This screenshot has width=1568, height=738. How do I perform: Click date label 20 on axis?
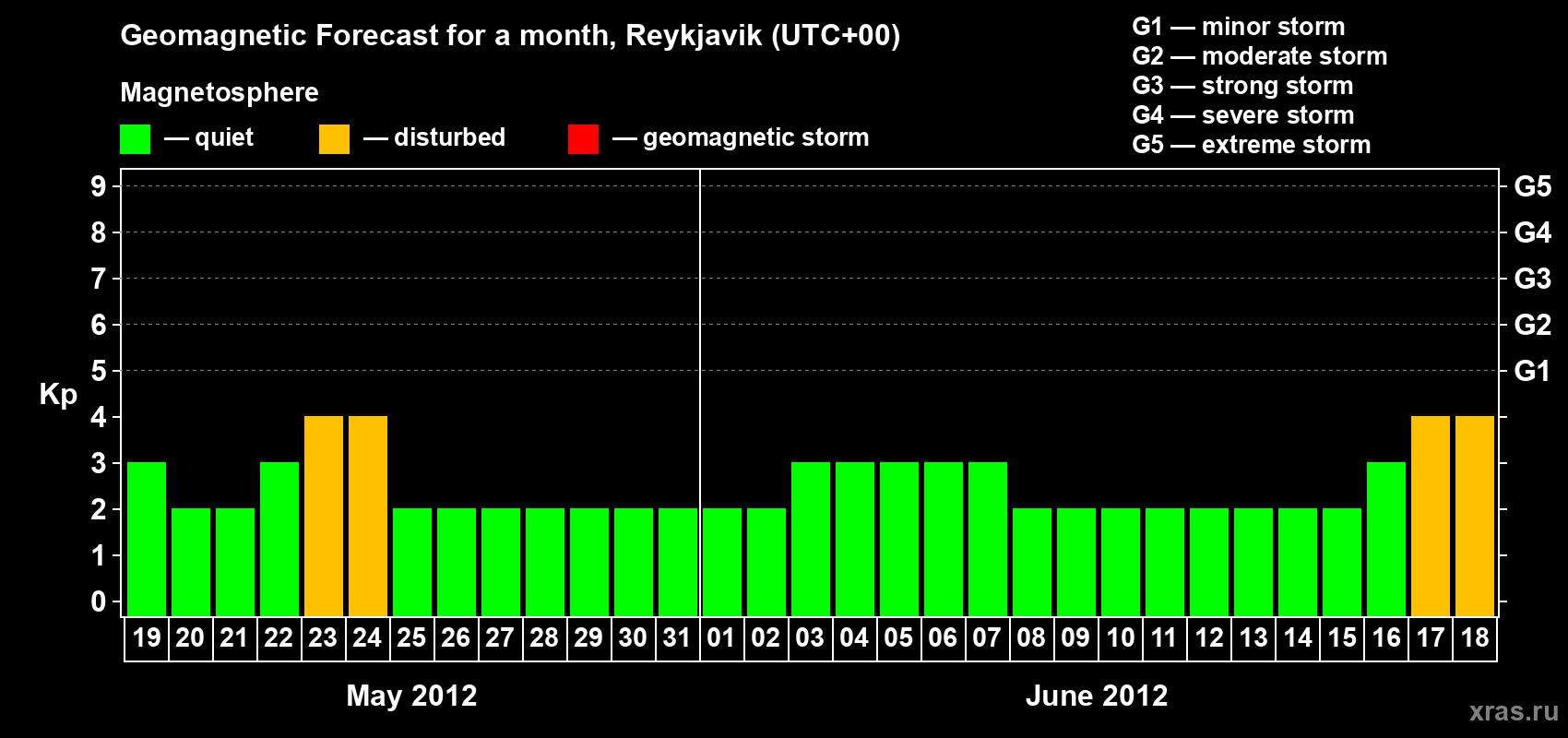pos(190,638)
